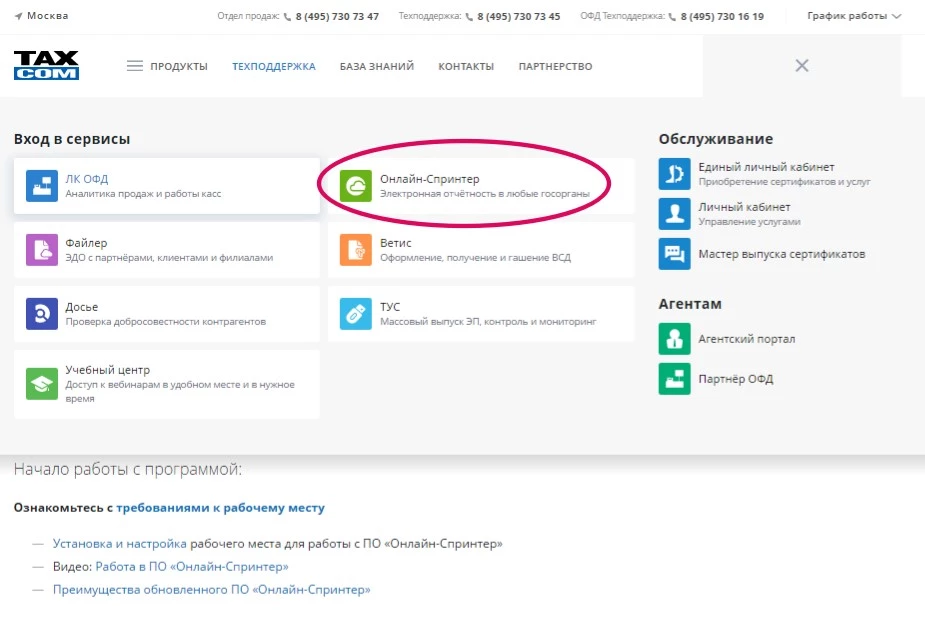Click the purple Файлер icon
The image size is (925, 620).
[x=42, y=250]
